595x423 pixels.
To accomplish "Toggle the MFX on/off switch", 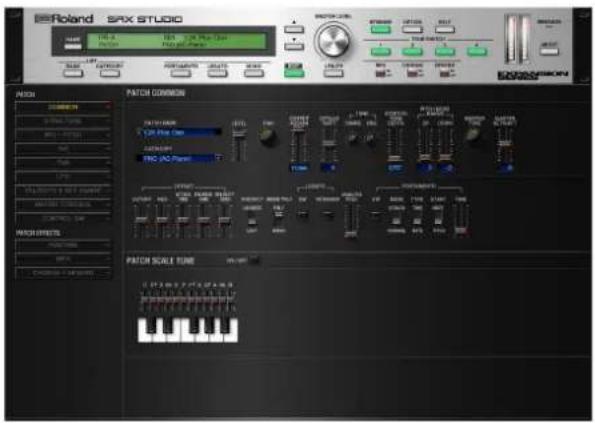I will pos(380,73).
